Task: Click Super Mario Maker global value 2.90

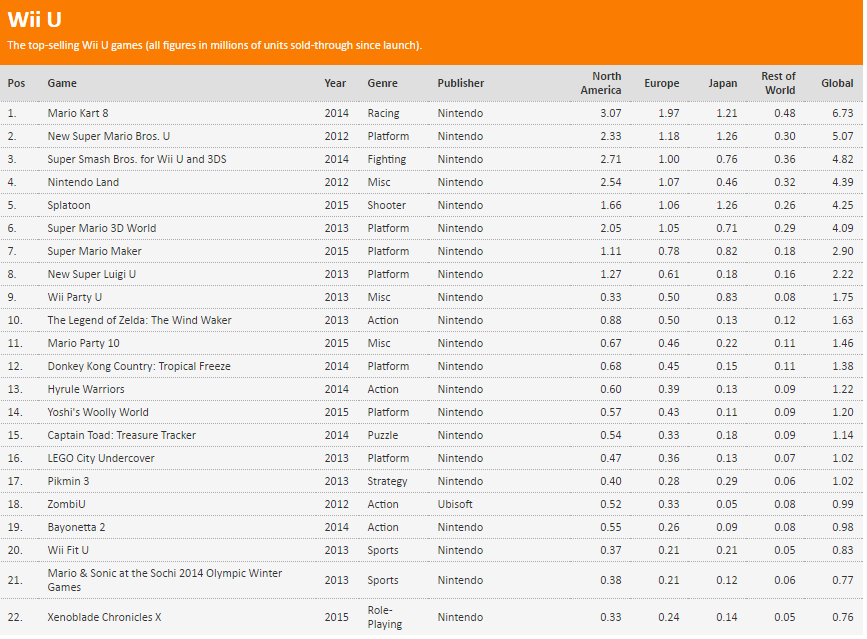Action: click(843, 252)
